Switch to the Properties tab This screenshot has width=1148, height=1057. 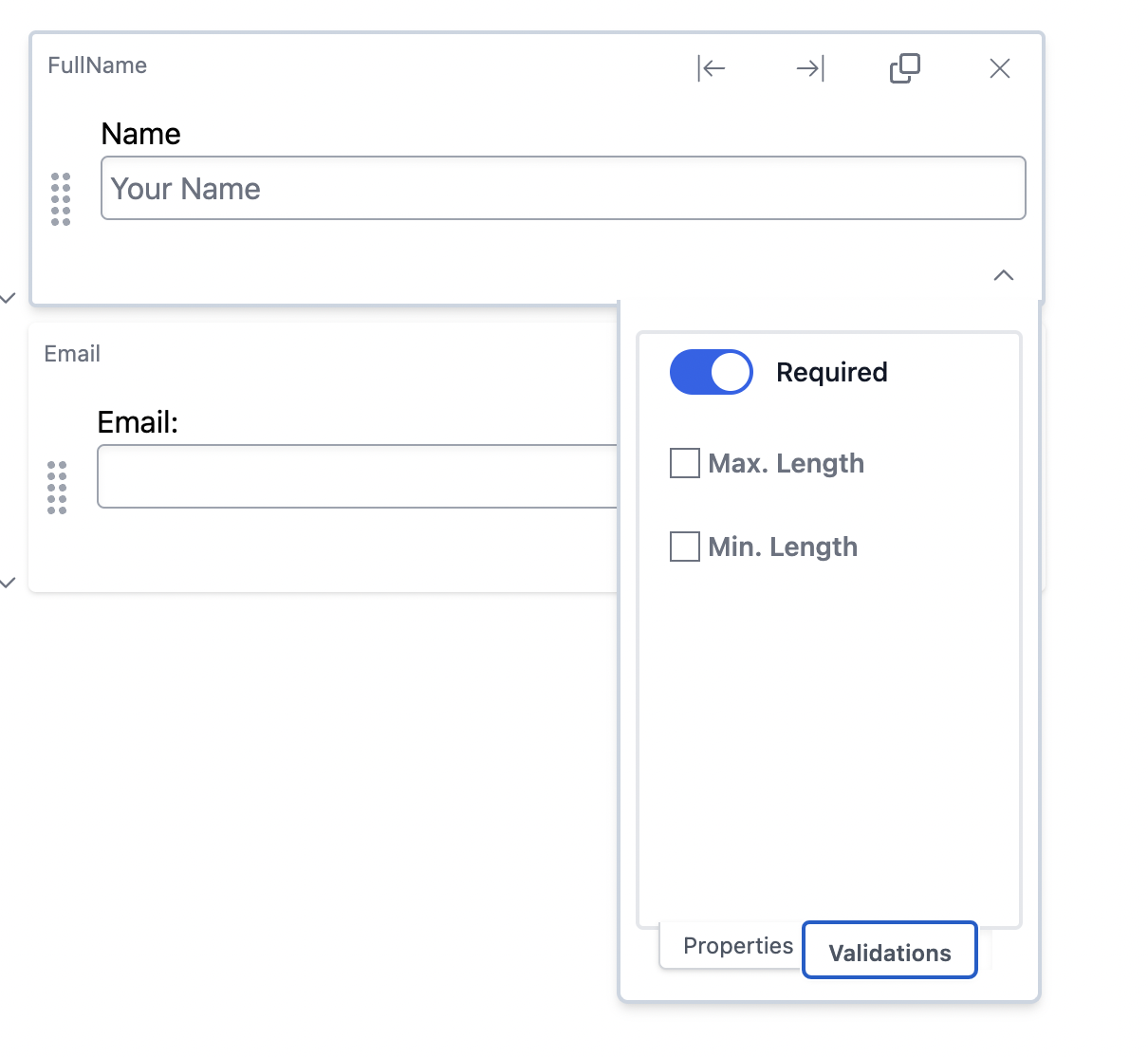739,946
